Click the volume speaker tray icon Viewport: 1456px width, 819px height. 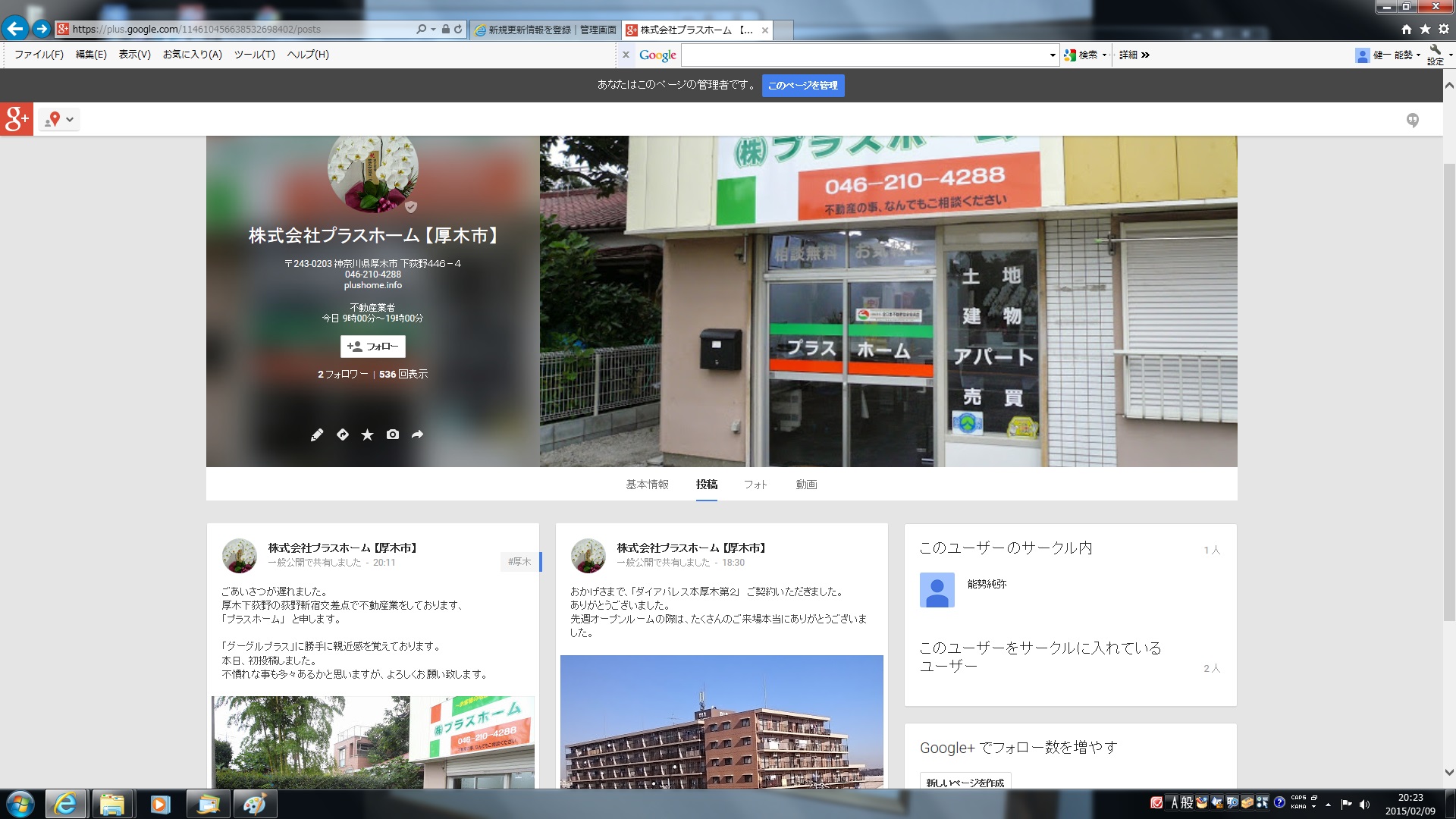pyautogui.click(x=1365, y=804)
